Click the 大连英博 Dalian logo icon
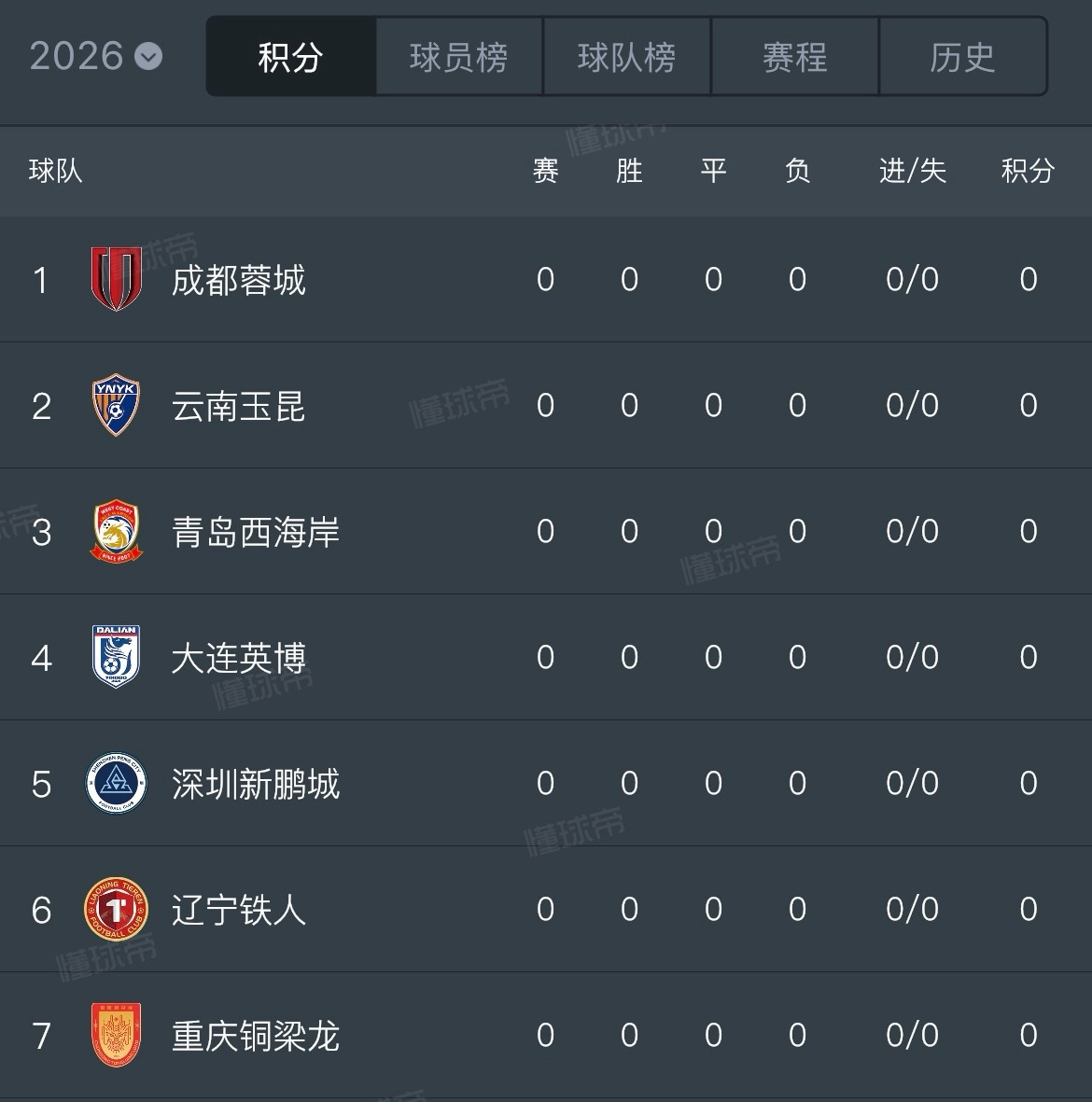This screenshot has height=1102, width=1092. coord(116,658)
